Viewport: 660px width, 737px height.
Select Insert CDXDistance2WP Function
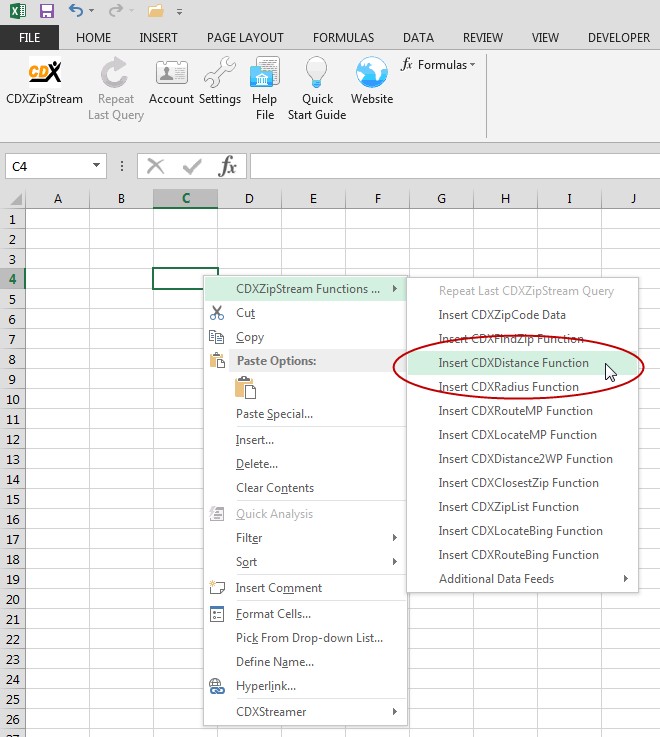click(x=523, y=458)
